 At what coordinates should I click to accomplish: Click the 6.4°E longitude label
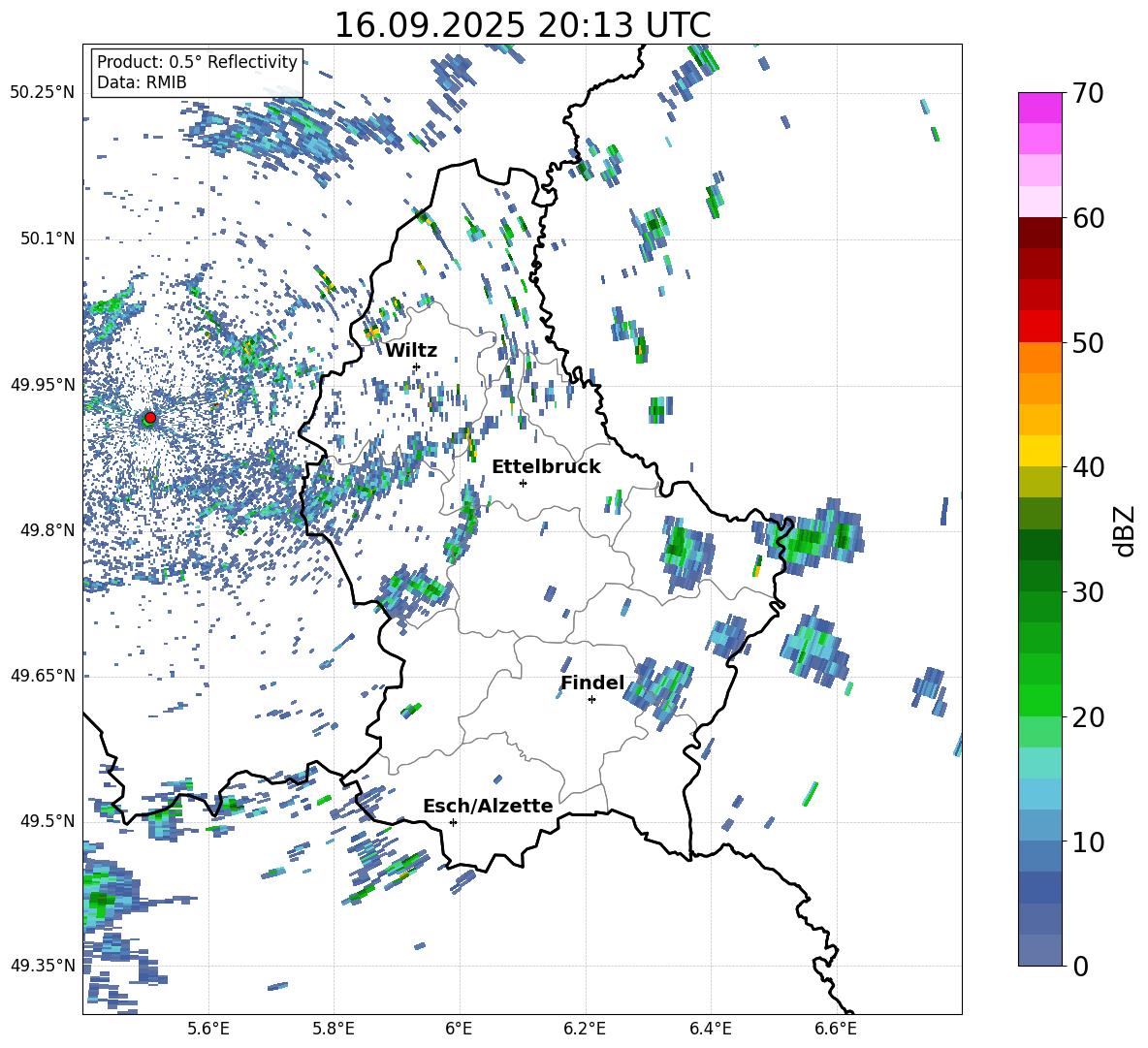click(x=710, y=1029)
